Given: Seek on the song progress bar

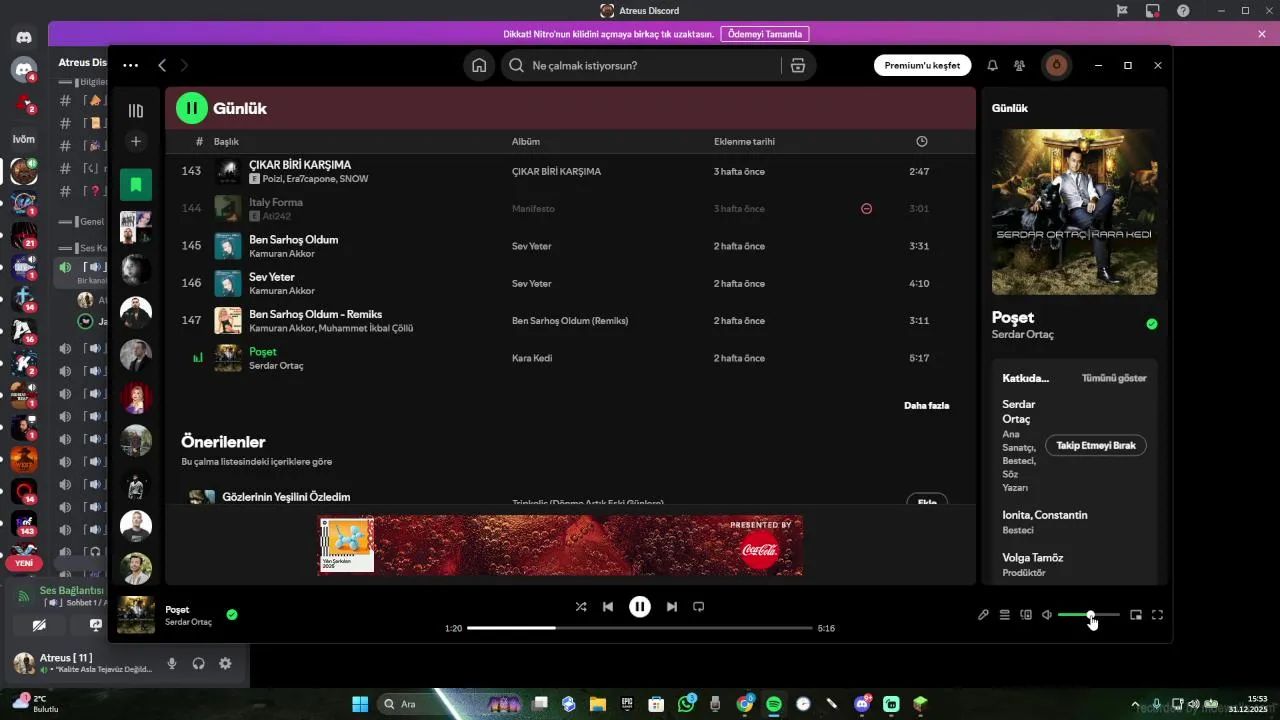Looking at the screenshot, I should (x=640, y=628).
